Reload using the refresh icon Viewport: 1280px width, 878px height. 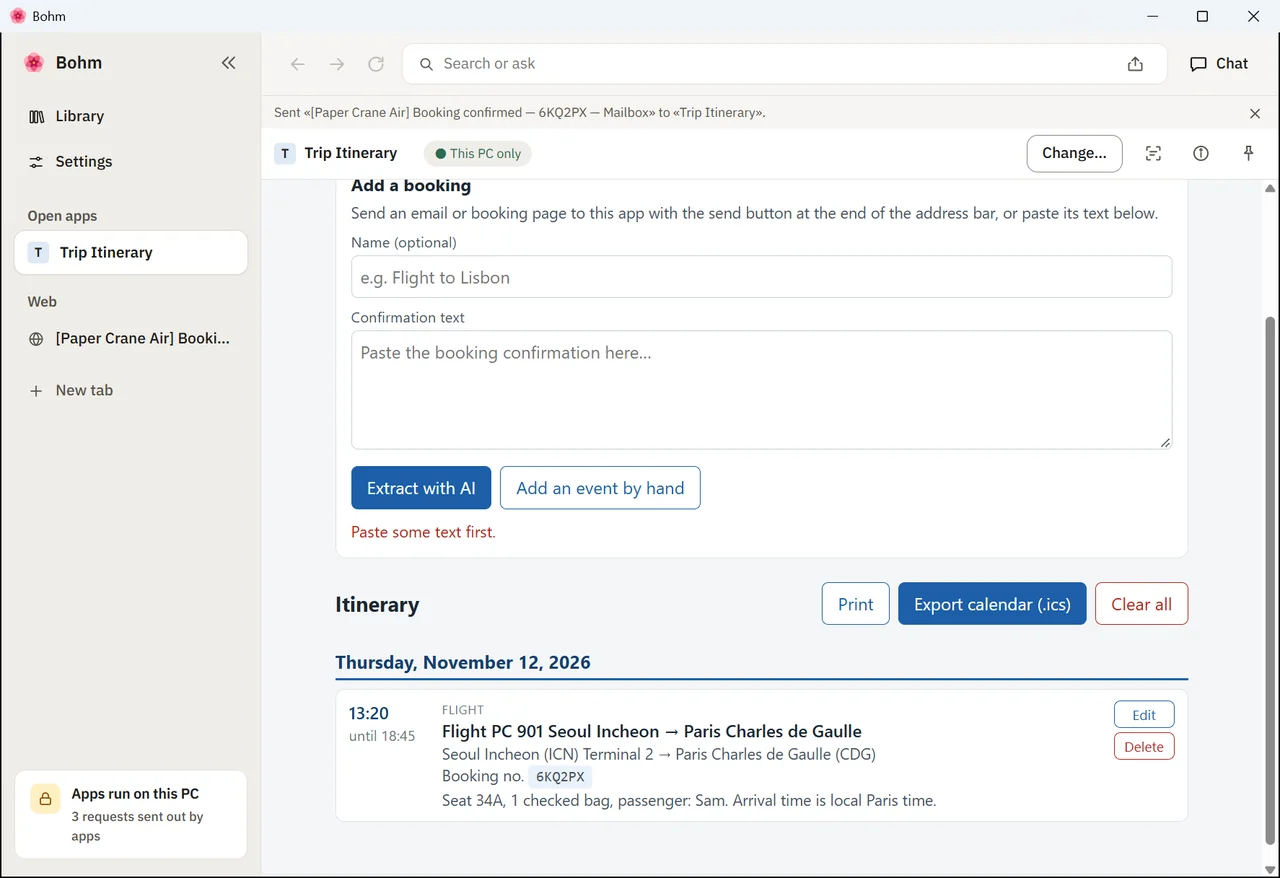(376, 64)
